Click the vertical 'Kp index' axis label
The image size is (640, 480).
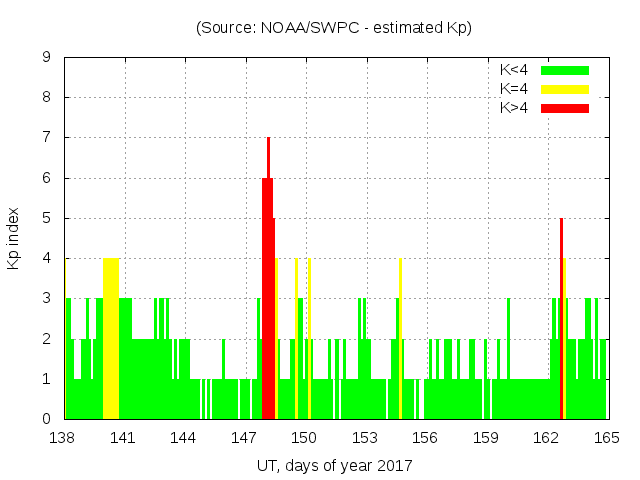pyautogui.click(x=14, y=238)
